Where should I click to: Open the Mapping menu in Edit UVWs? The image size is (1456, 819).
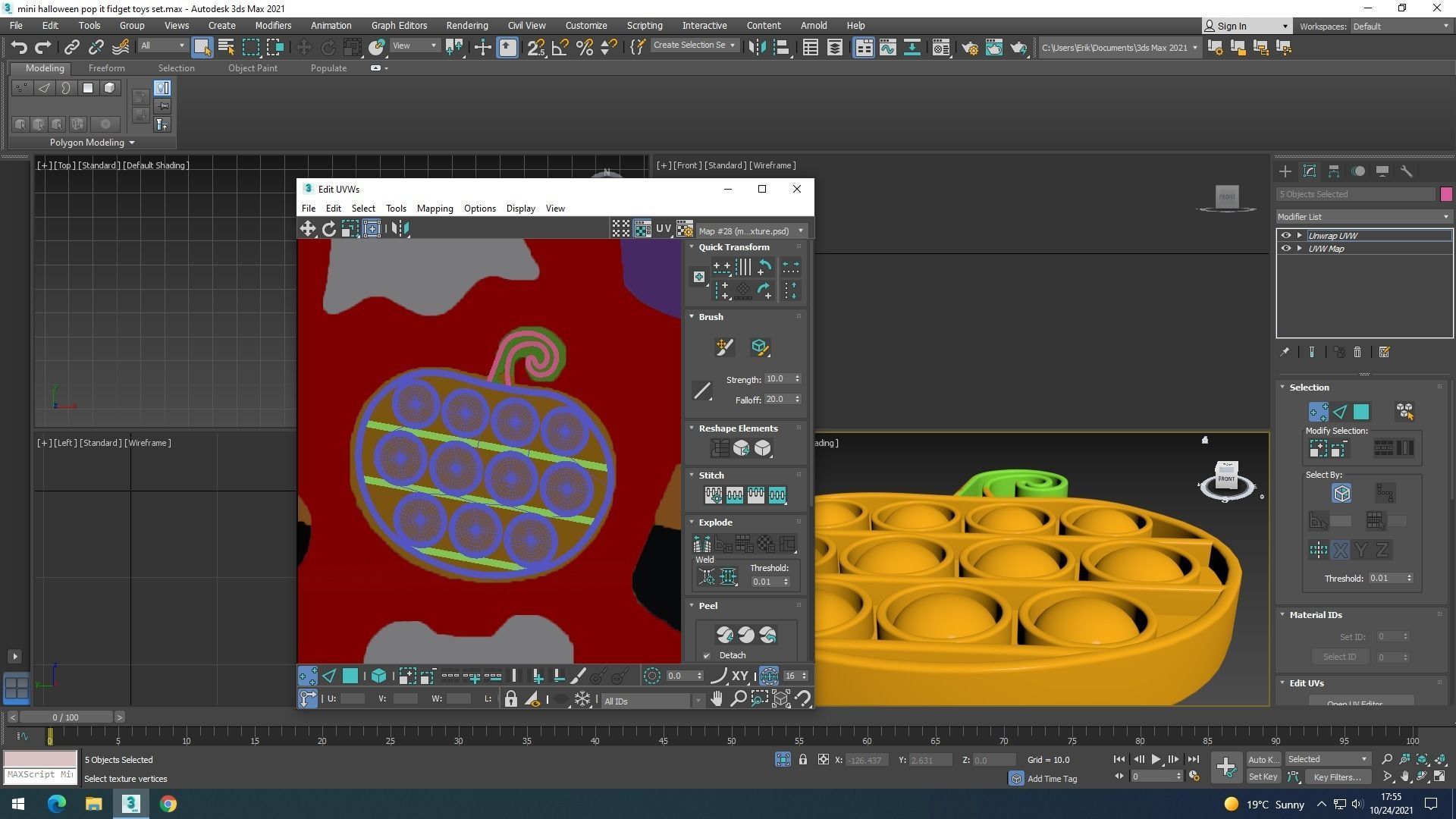435,209
